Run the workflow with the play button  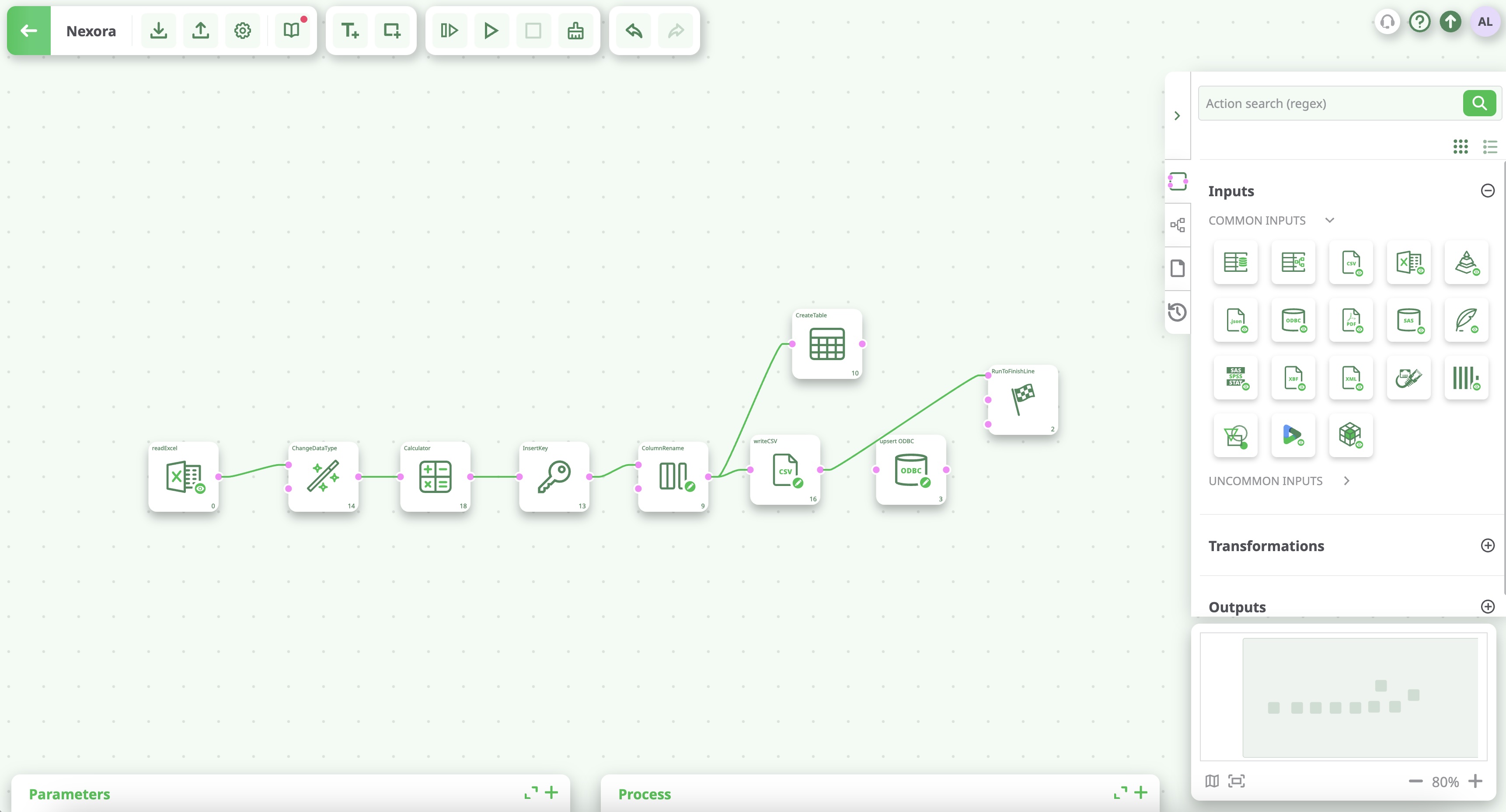(491, 31)
